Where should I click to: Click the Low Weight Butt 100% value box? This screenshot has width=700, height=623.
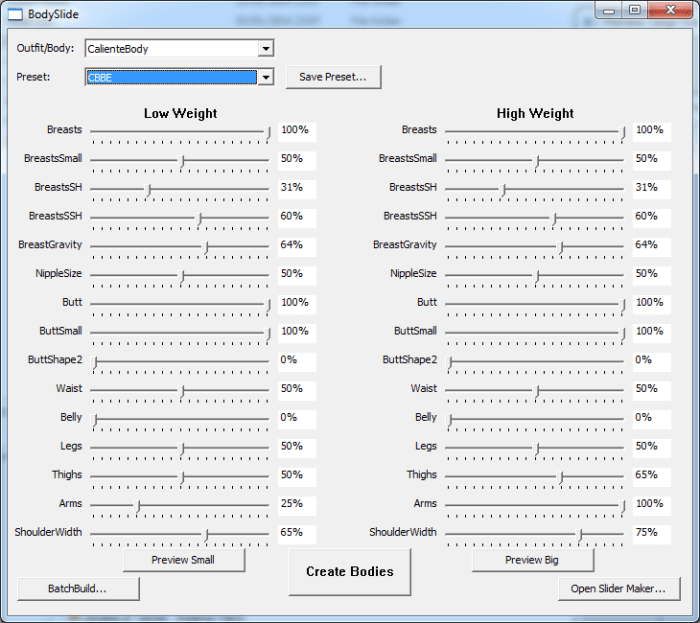point(297,304)
